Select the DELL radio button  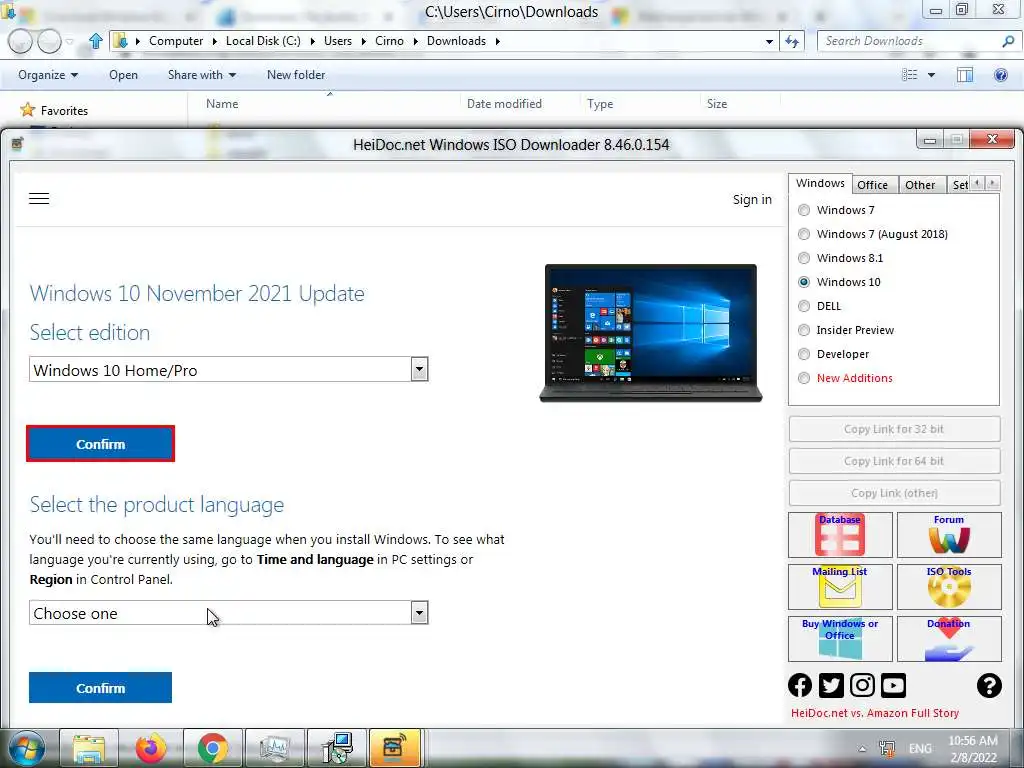[x=804, y=306]
